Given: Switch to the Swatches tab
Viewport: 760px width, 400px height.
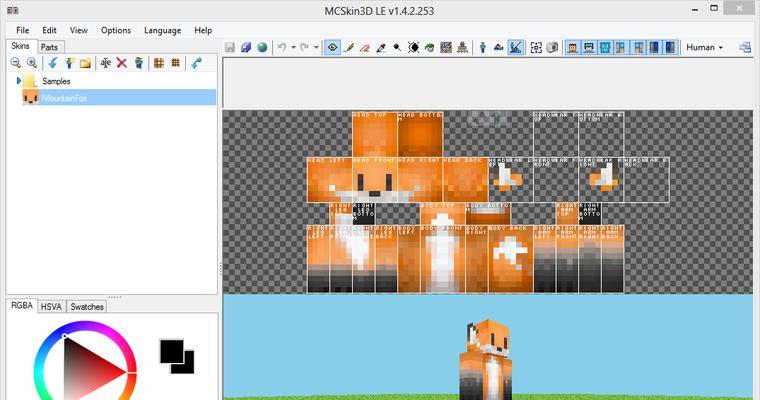Looking at the screenshot, I should coord(87,306).
